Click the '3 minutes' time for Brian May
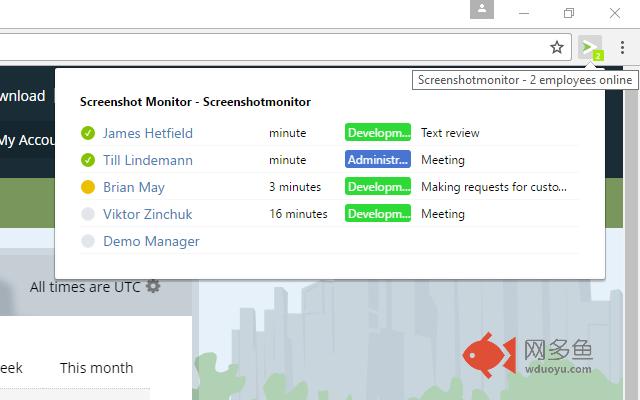The height and width of the screenshot is (400, 640). pyautogui.click(x=295, y=187)
